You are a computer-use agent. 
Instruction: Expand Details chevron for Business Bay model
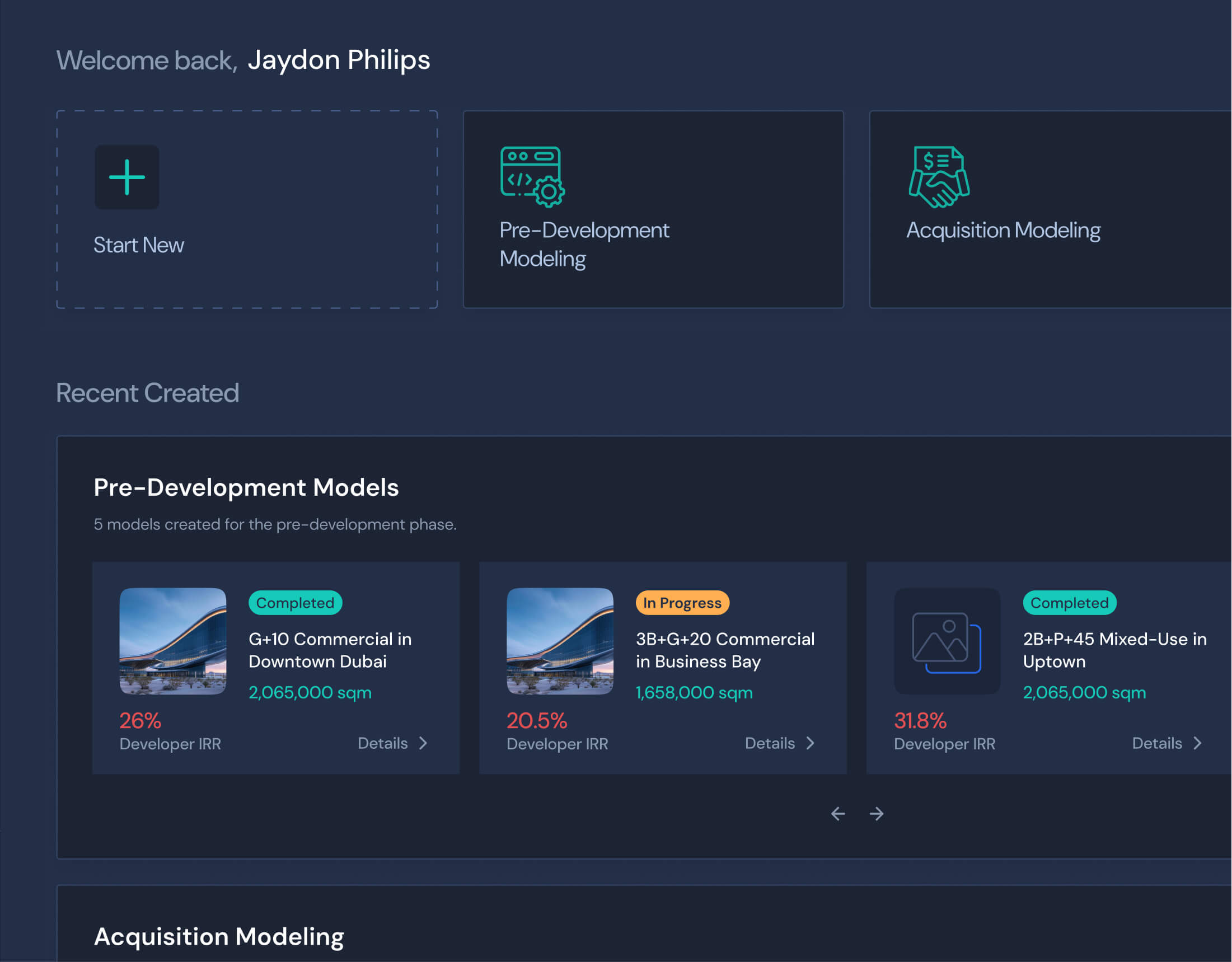(811, 743)
